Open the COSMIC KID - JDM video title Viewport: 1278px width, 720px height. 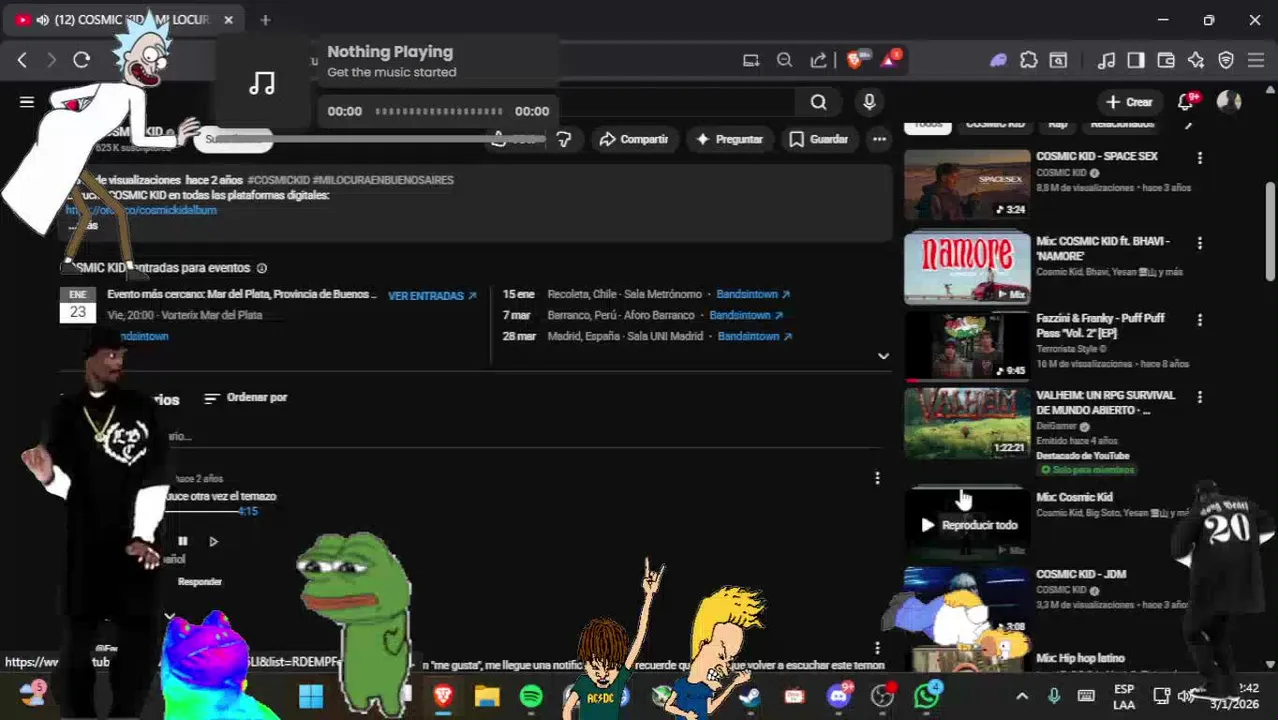pos(1081,574)
